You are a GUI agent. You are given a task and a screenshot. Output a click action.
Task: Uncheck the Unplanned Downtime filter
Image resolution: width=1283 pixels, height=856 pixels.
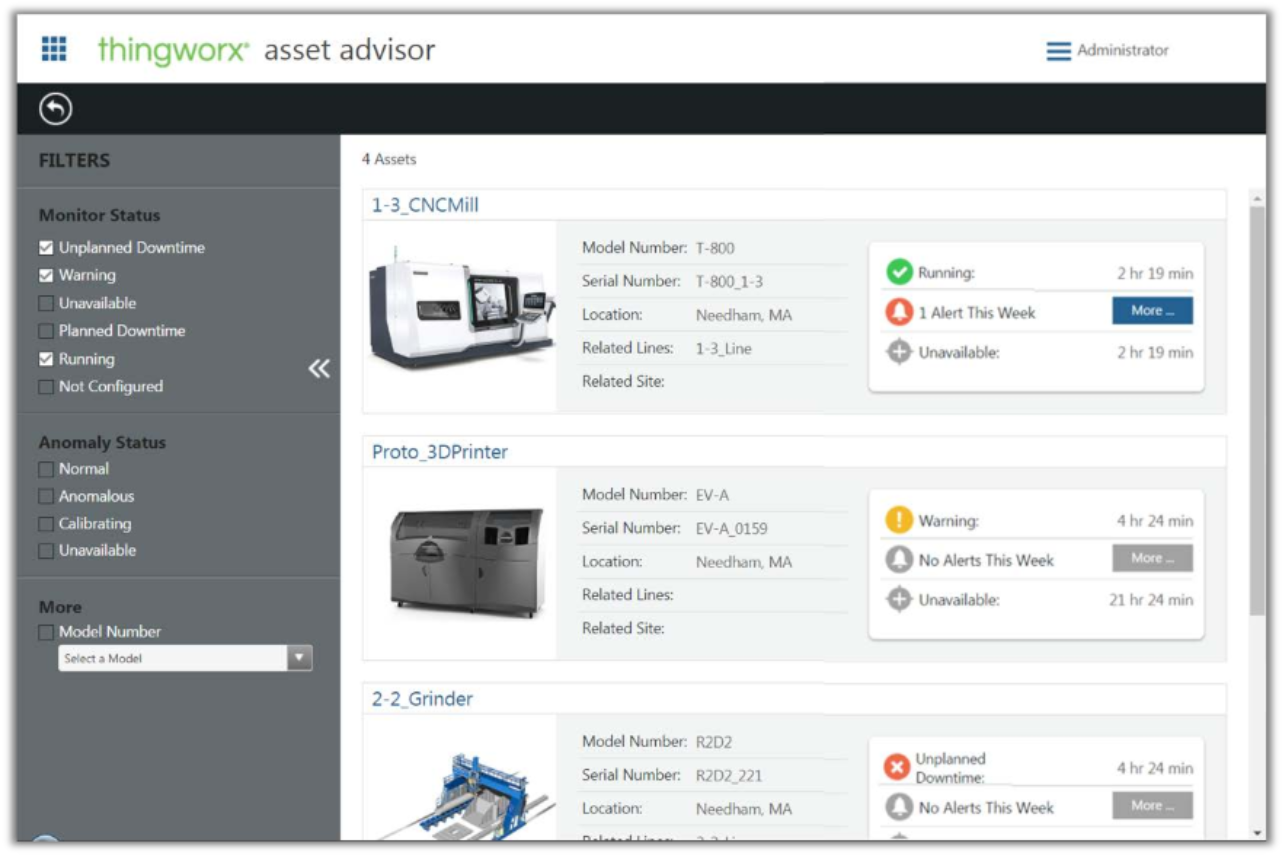[46, 248]
